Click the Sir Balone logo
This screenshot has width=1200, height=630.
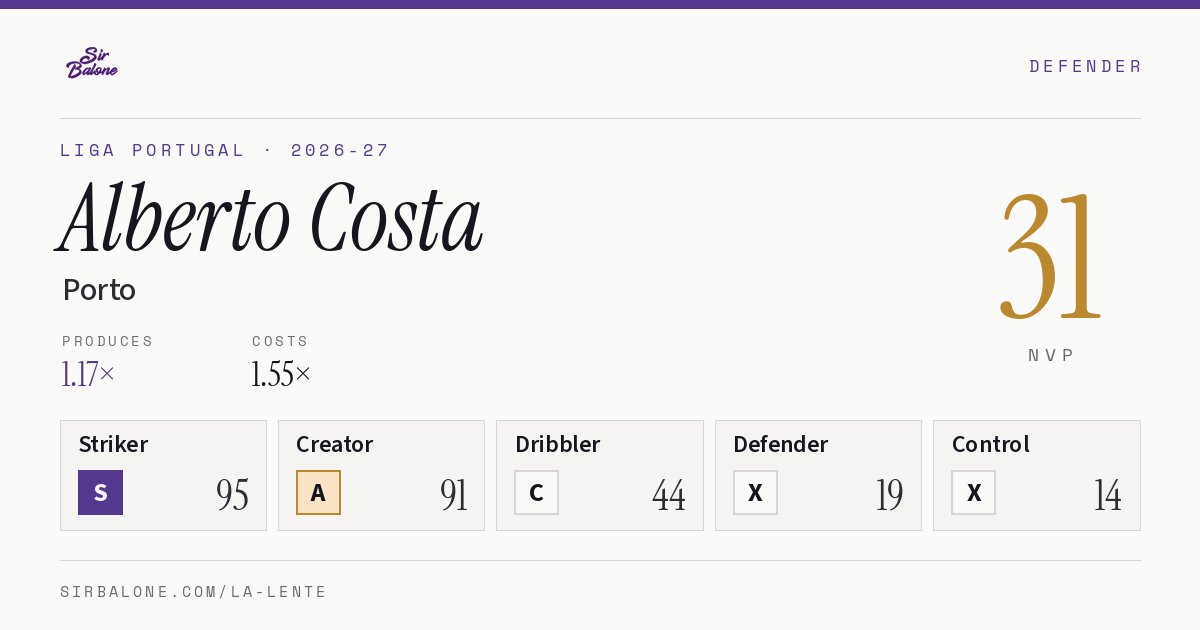pyautogui.click(x=92, y=63)
